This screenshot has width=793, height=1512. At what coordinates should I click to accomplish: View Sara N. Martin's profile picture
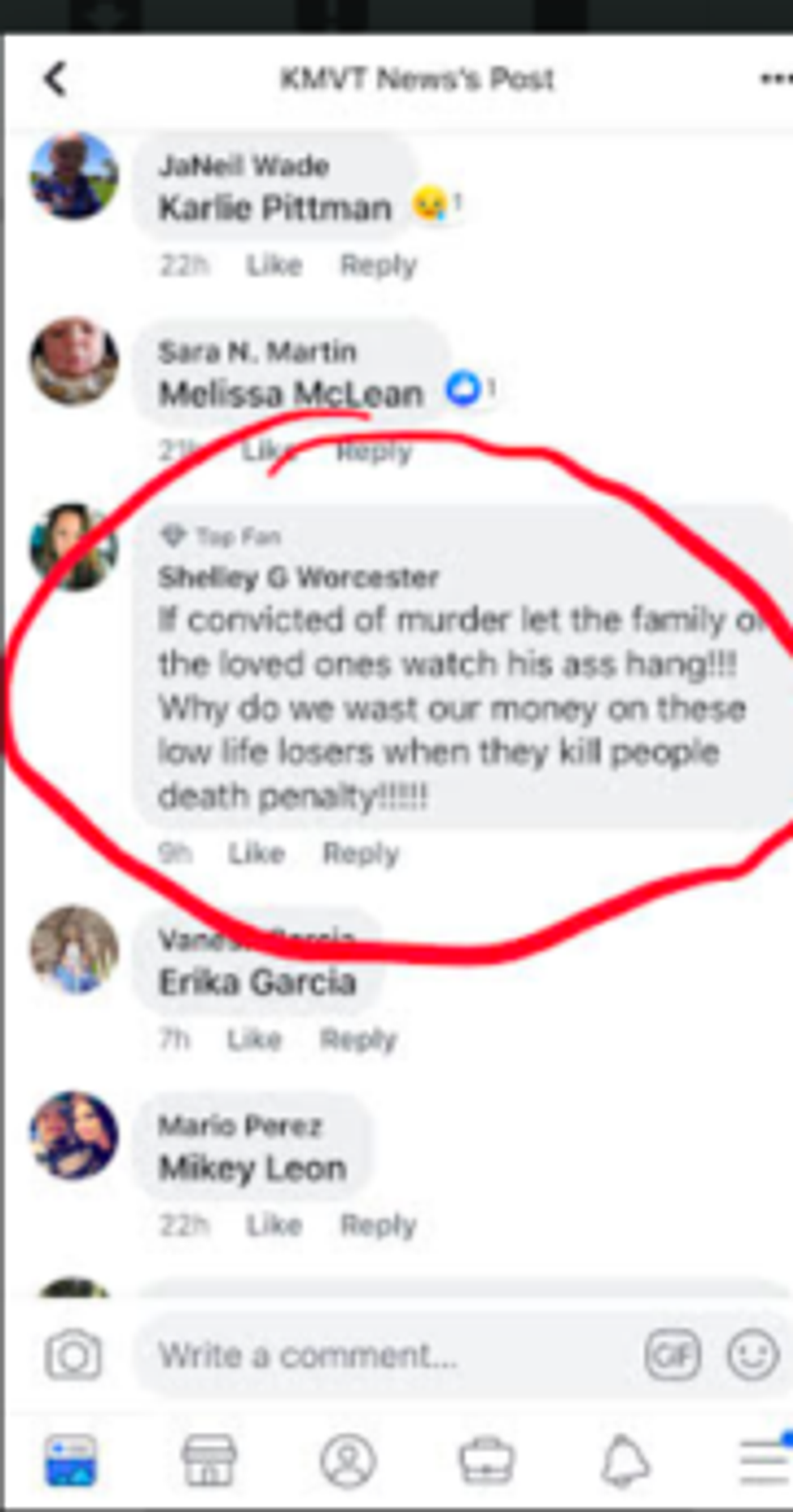[74, 361]
